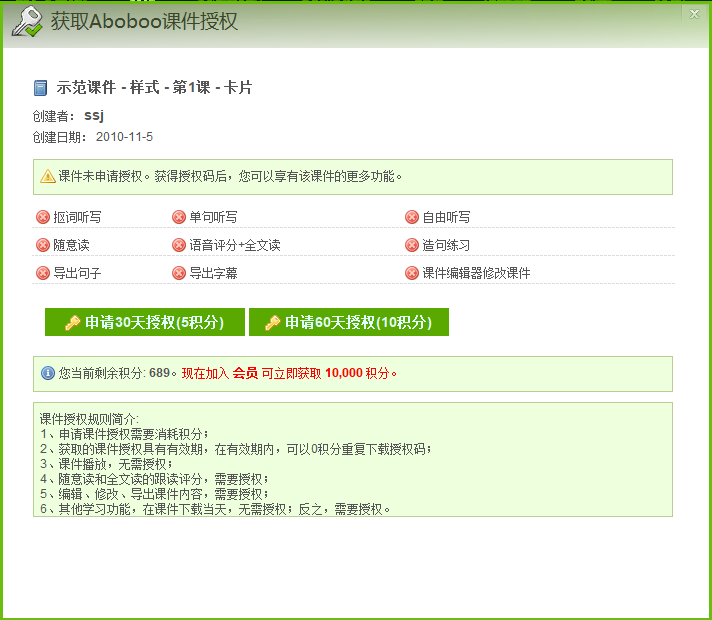
Task: Click red cross icon next to 导出字幕
Action: pyautogui.click(x=179, y=273)
